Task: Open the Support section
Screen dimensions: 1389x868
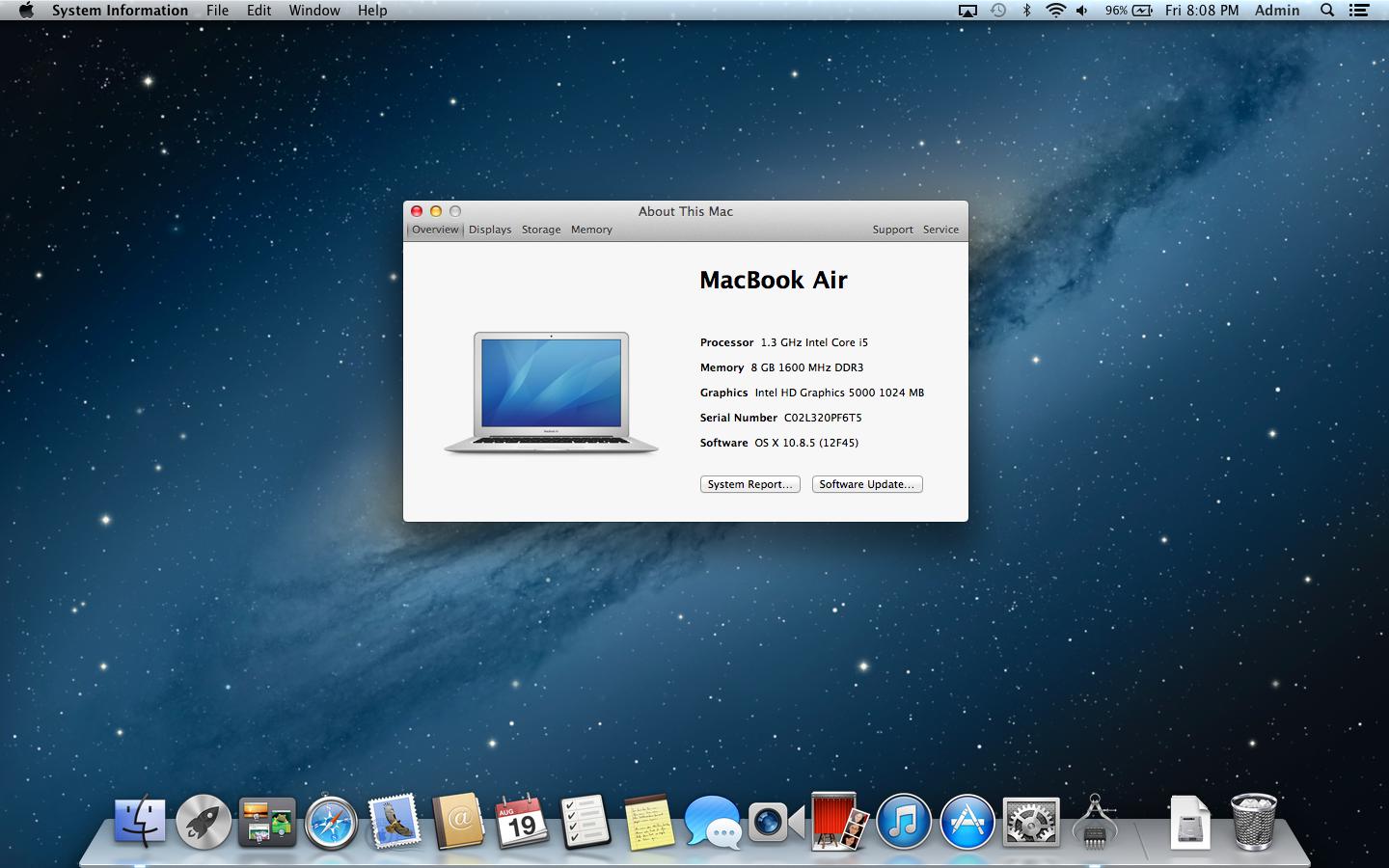Action: coord(892,230)
